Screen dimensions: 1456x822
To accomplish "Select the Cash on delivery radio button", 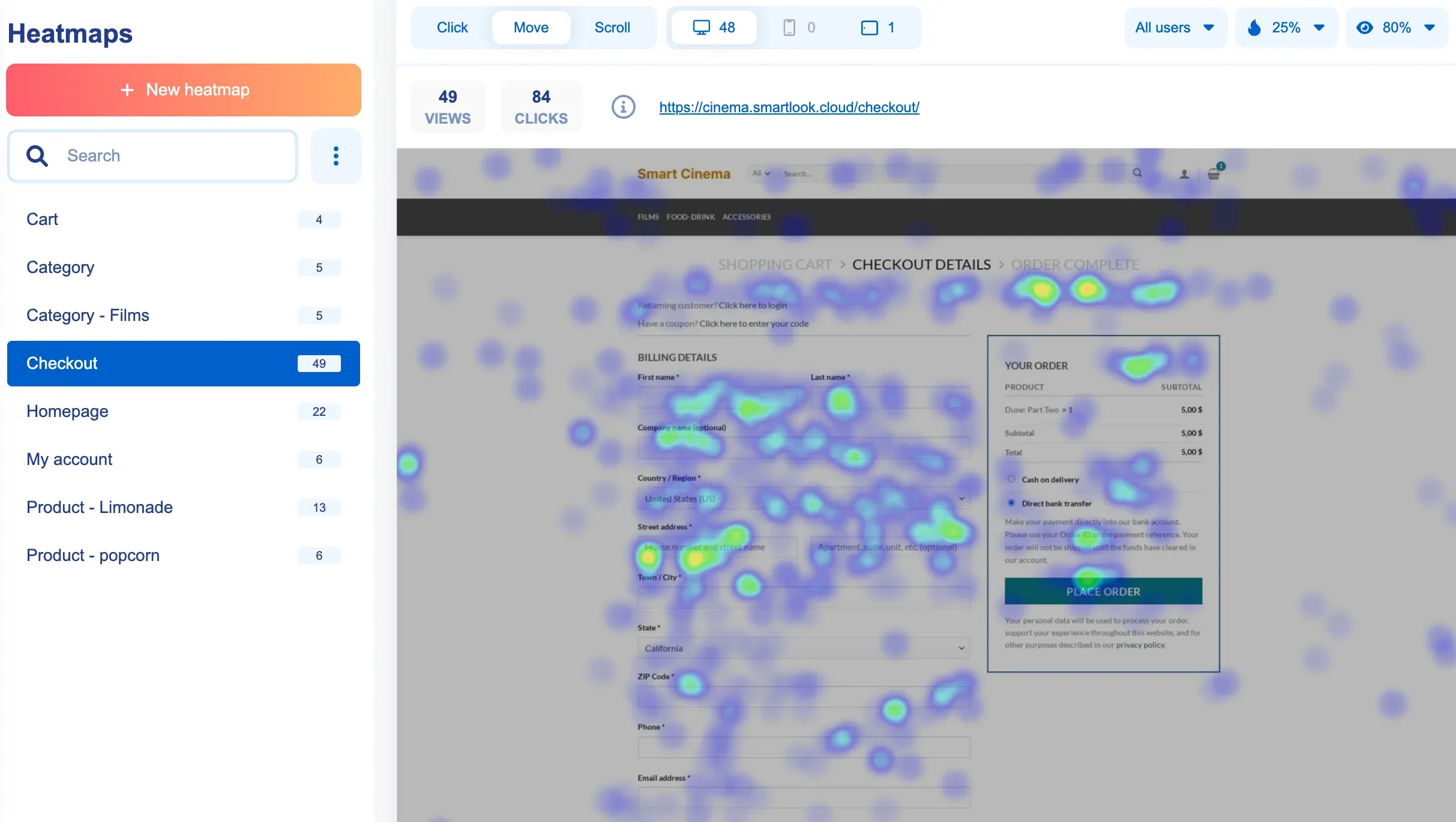I will pos(1012,479).
